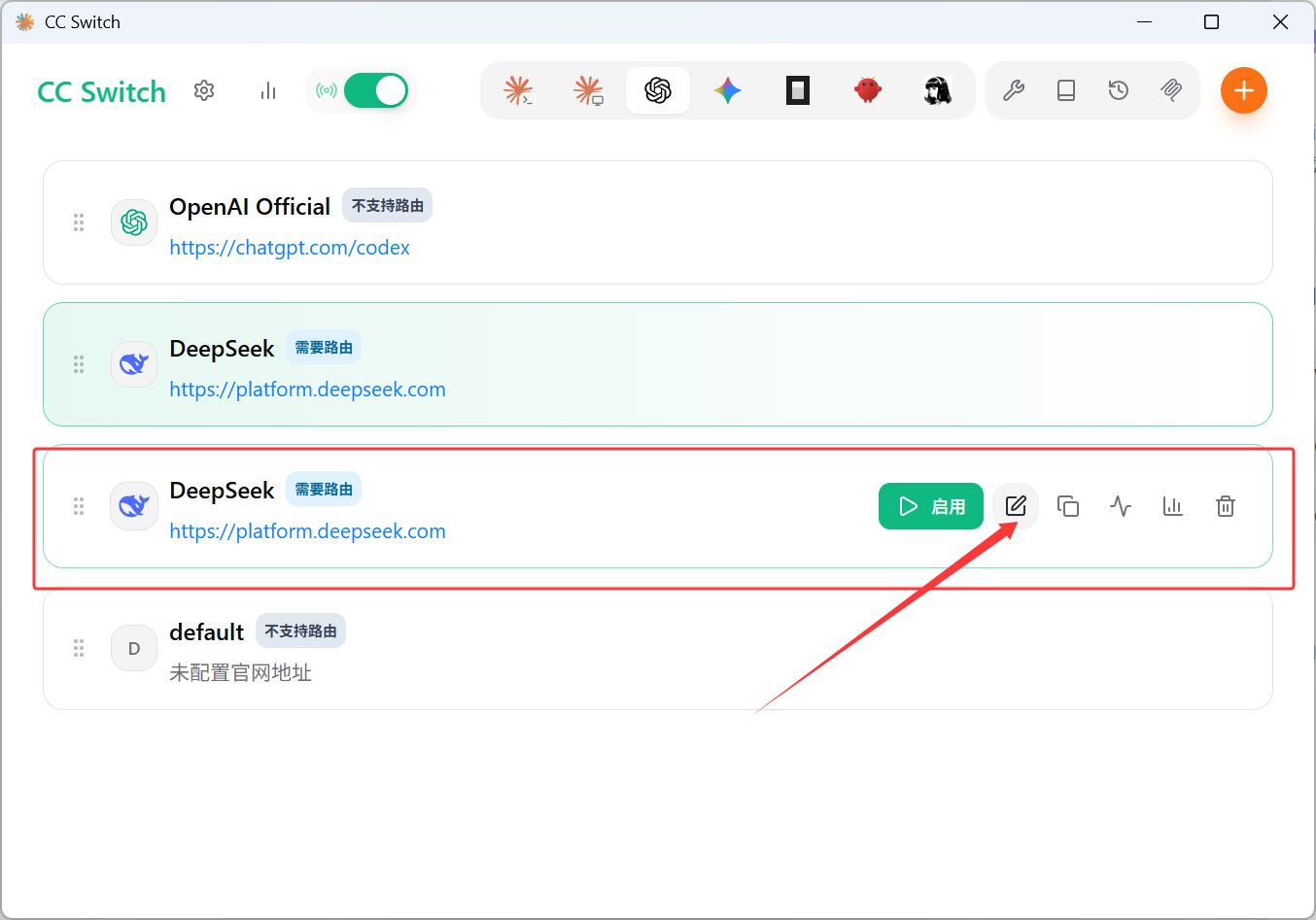Click the 未配置官网地址 text
1316x920 pixels.
[x=240, y=673]
